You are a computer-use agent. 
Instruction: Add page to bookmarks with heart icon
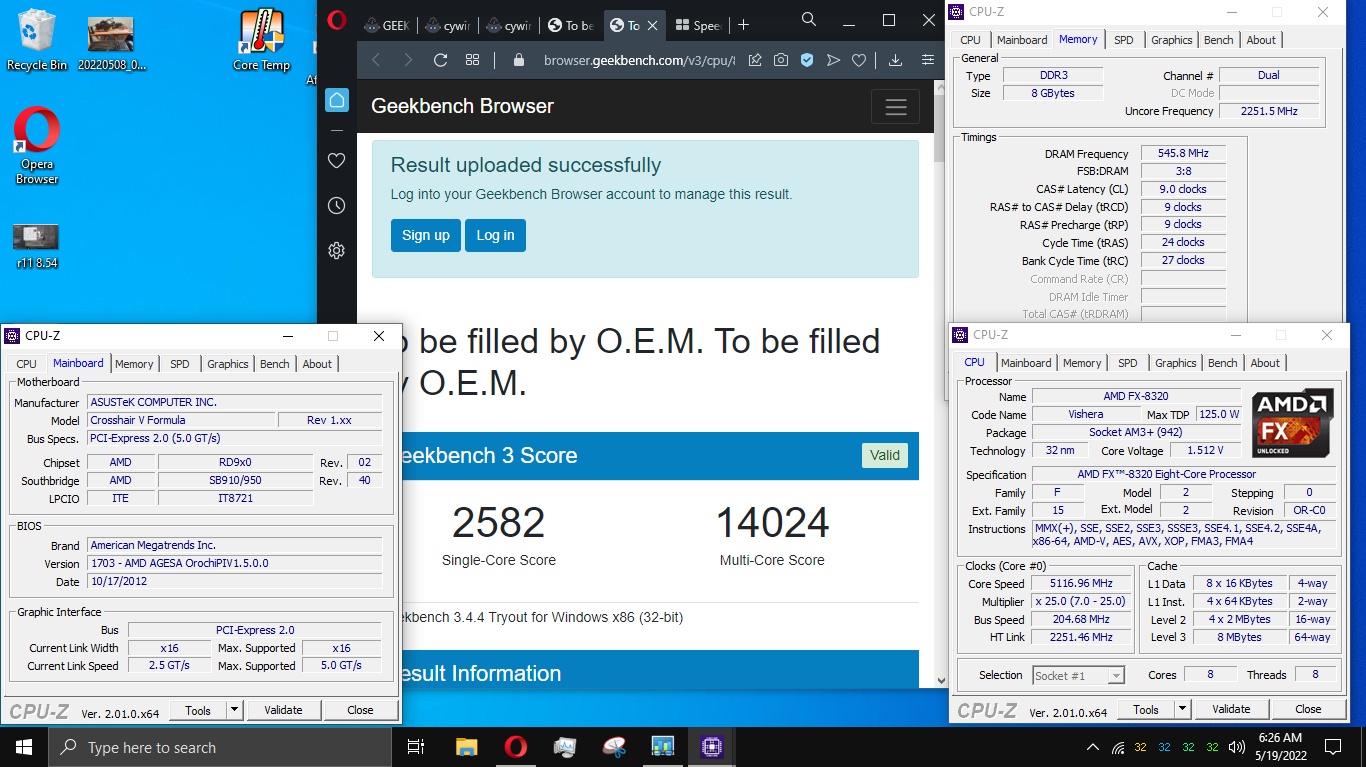pos(859,60)
